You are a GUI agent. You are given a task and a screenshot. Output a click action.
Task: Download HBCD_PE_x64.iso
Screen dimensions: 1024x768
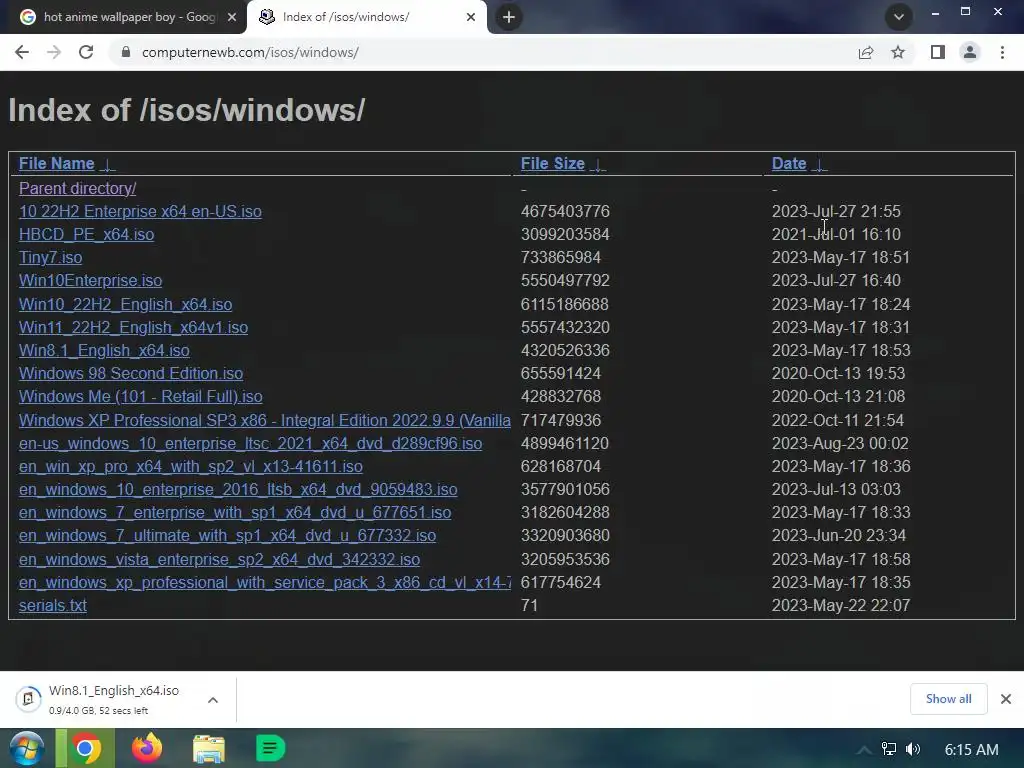pos(86,234)
